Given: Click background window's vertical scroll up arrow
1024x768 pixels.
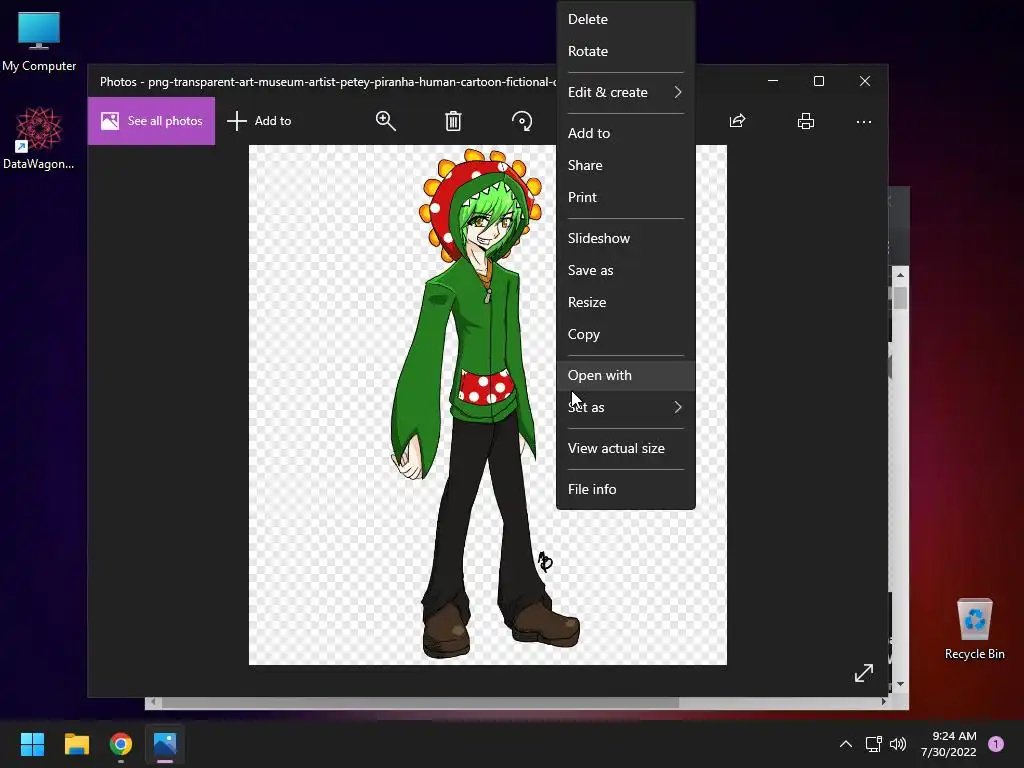Looking at the screenshot, I should [901, 275].
